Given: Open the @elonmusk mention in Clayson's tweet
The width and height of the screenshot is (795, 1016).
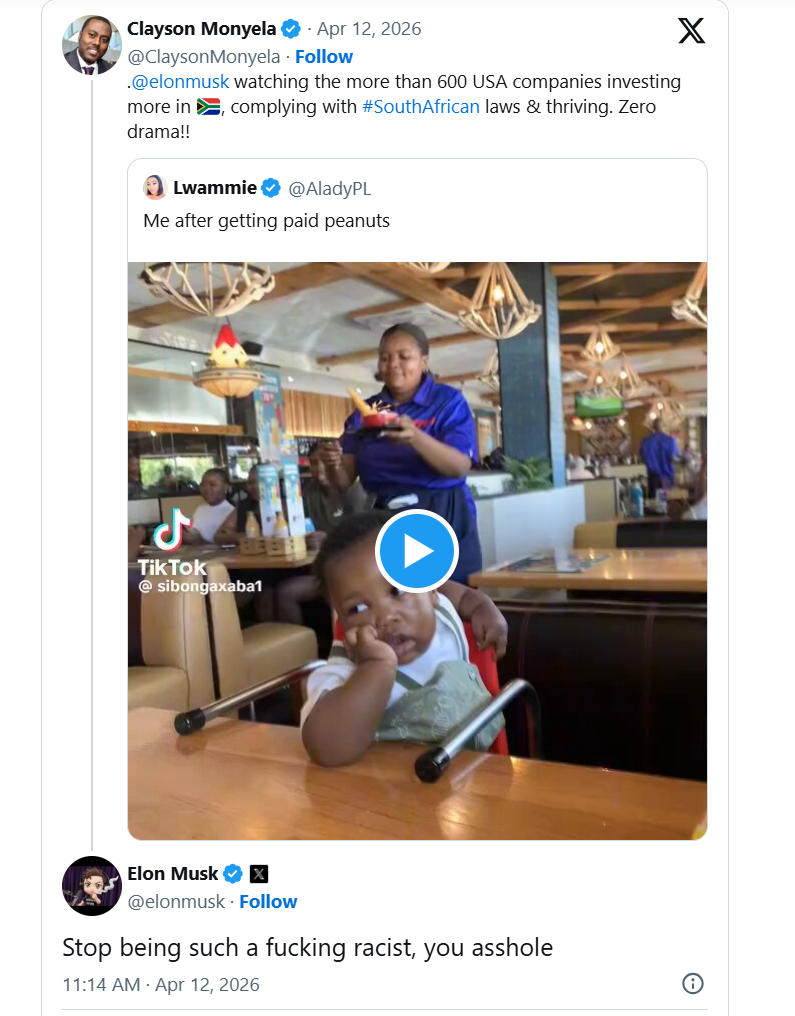Looking at the screenshot, I should pyautogui.click(x=180, y=82).
